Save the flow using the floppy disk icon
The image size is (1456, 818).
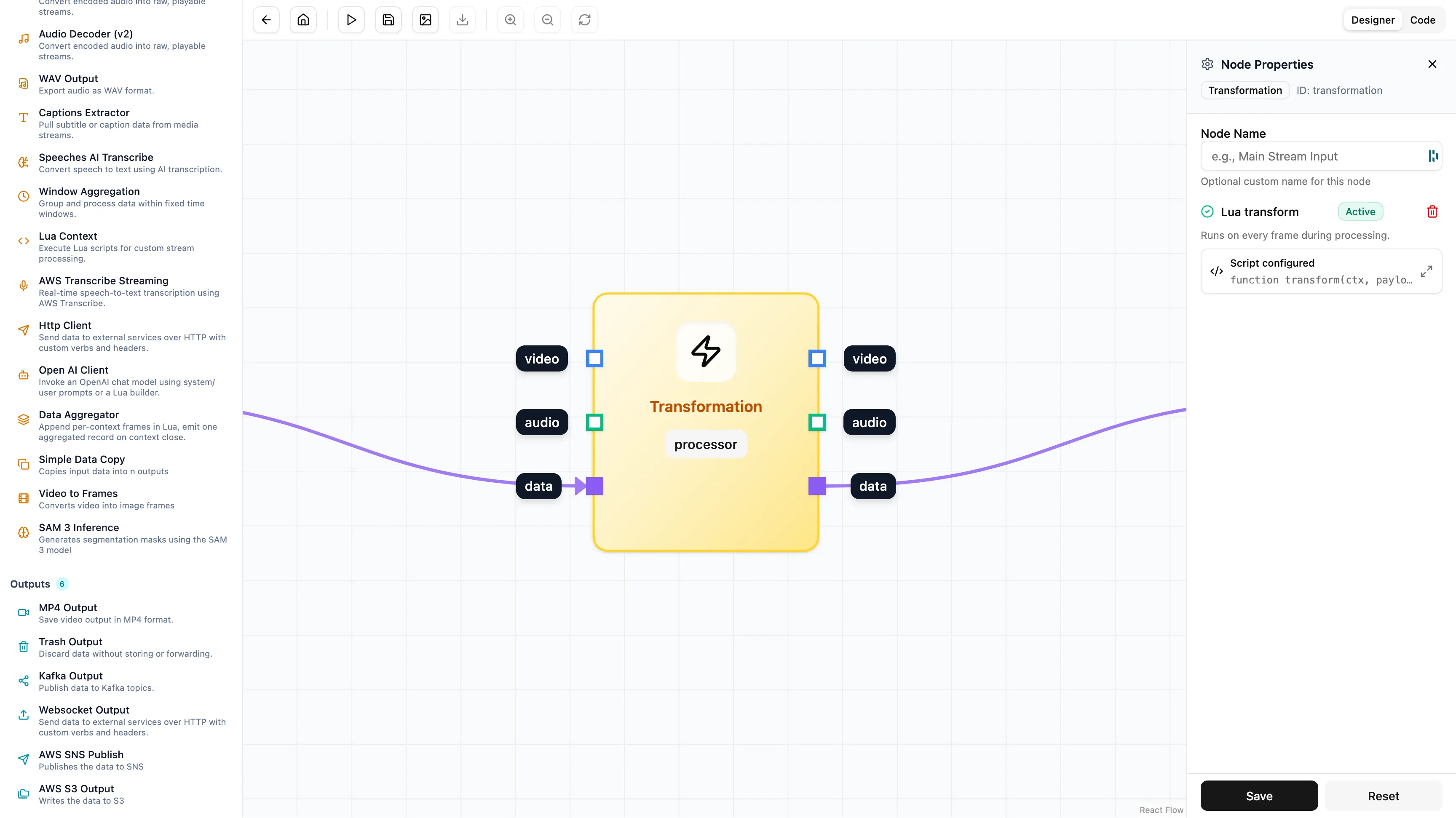(388, 19)
